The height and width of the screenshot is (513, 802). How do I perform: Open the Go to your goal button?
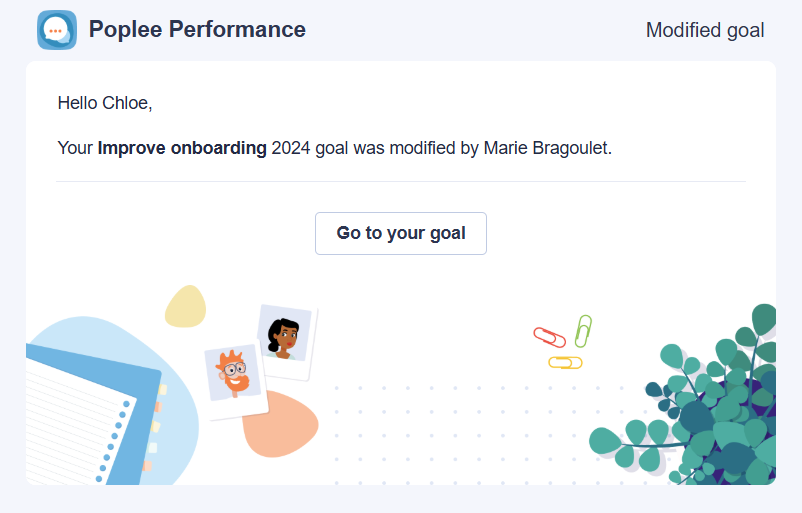pyautogui.click(x=400, y=233)
